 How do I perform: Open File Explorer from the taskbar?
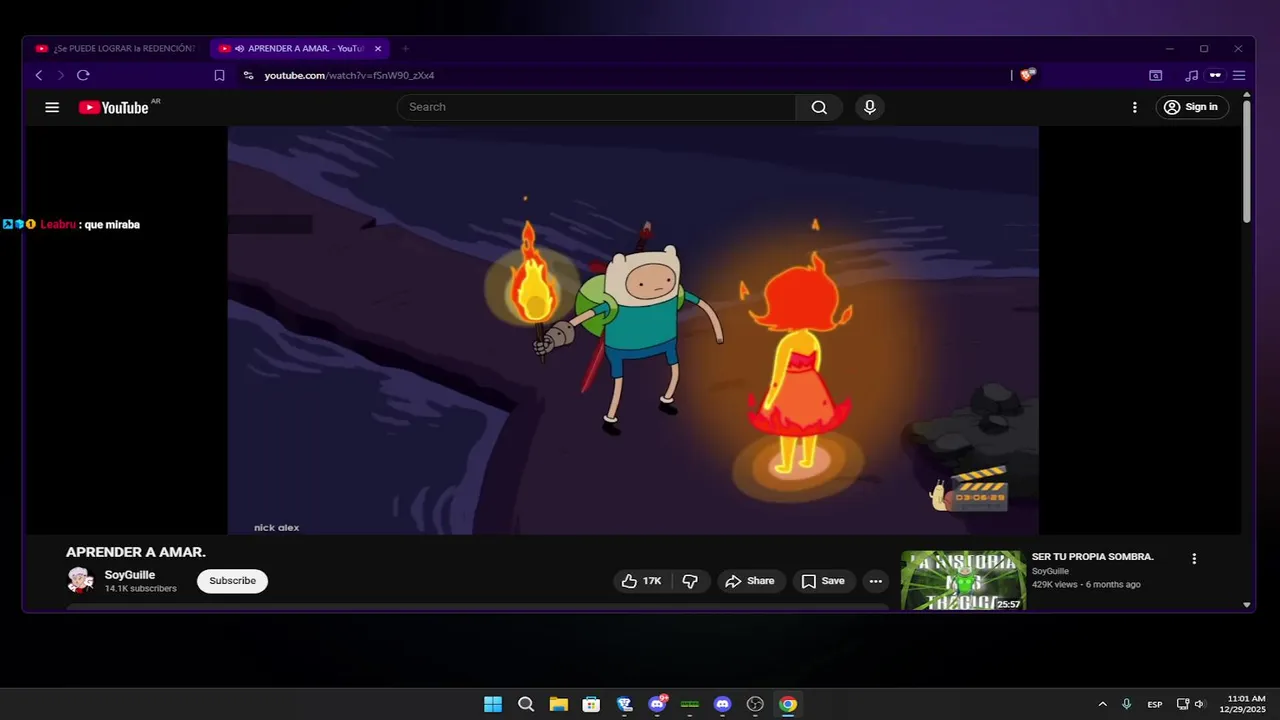[558, 704]
